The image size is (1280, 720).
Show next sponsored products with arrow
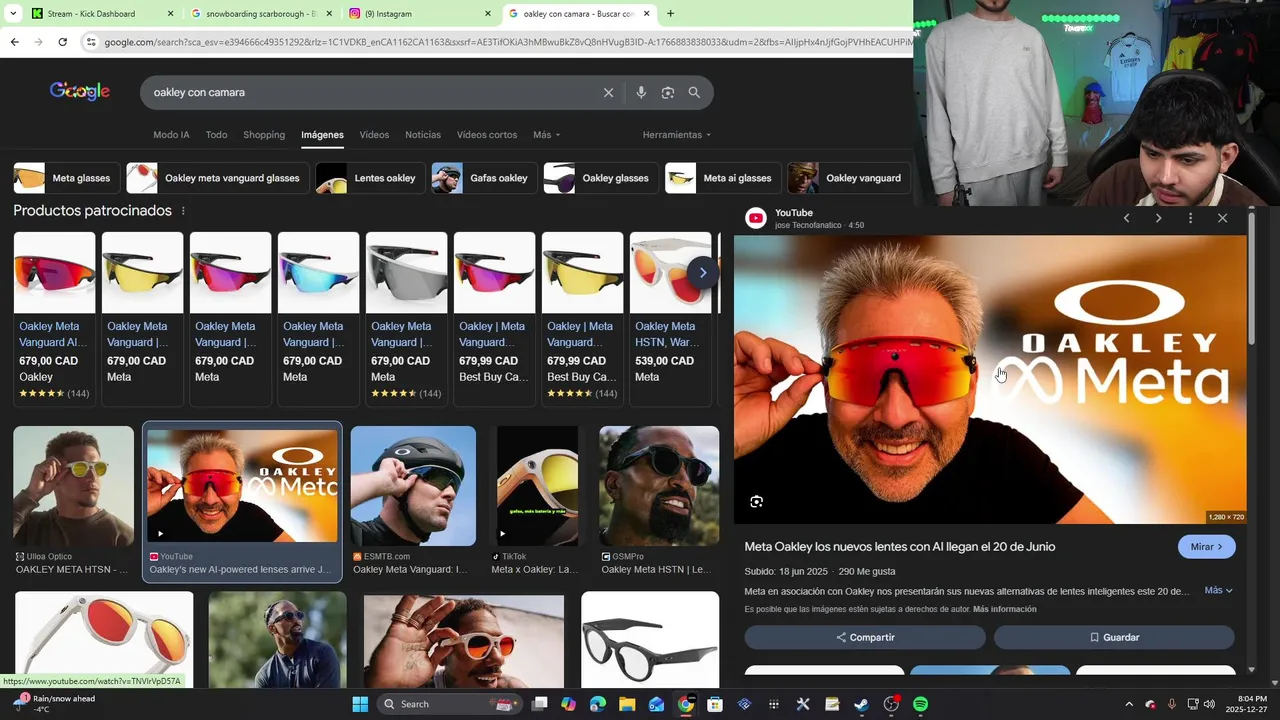(x=703, y=272)
